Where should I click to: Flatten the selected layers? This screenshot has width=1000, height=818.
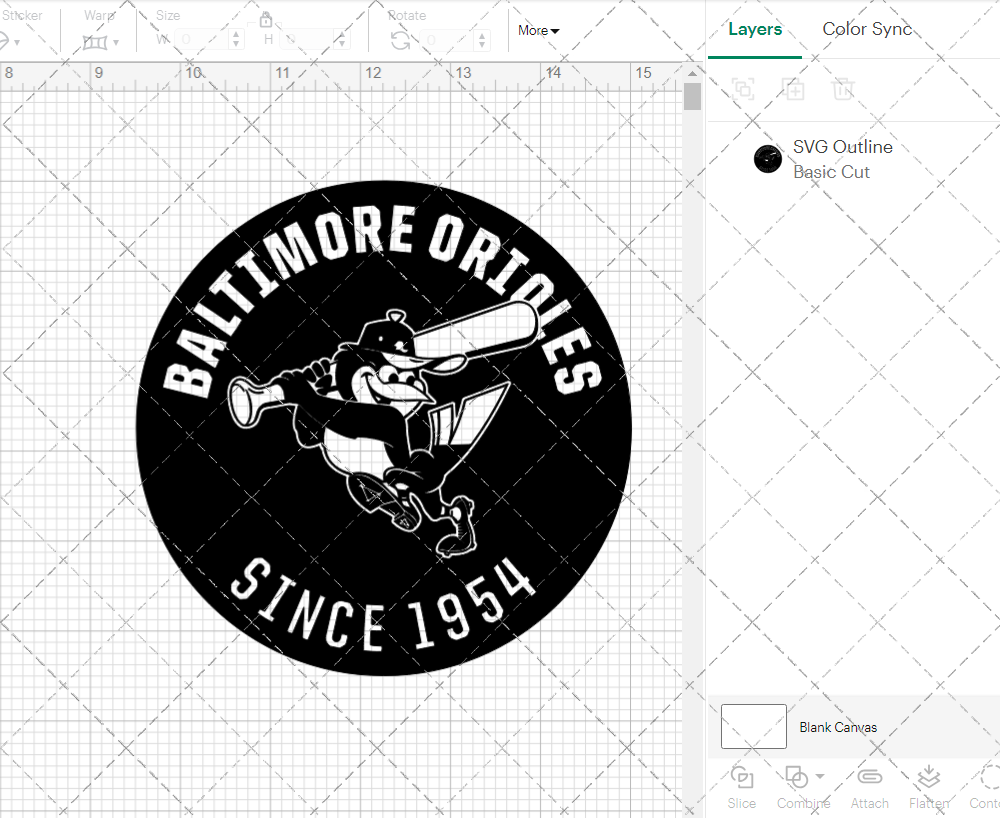click(928, 787)
